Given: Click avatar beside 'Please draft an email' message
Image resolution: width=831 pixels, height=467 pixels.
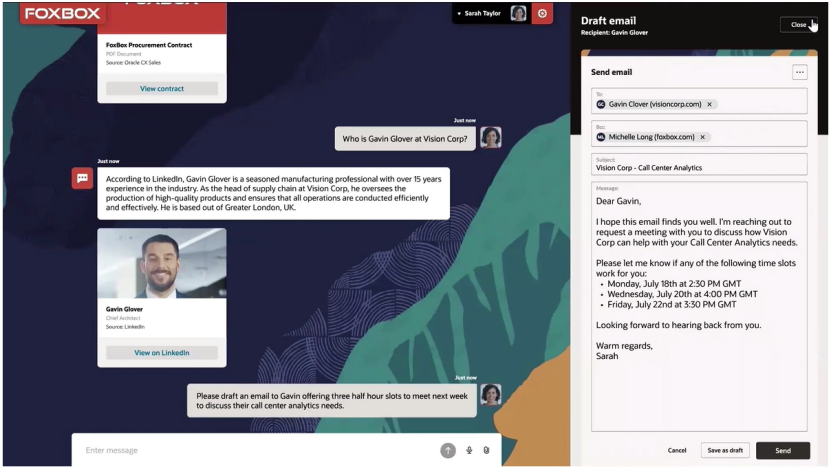Looking at the screenshot, I should tap(491, 394).
